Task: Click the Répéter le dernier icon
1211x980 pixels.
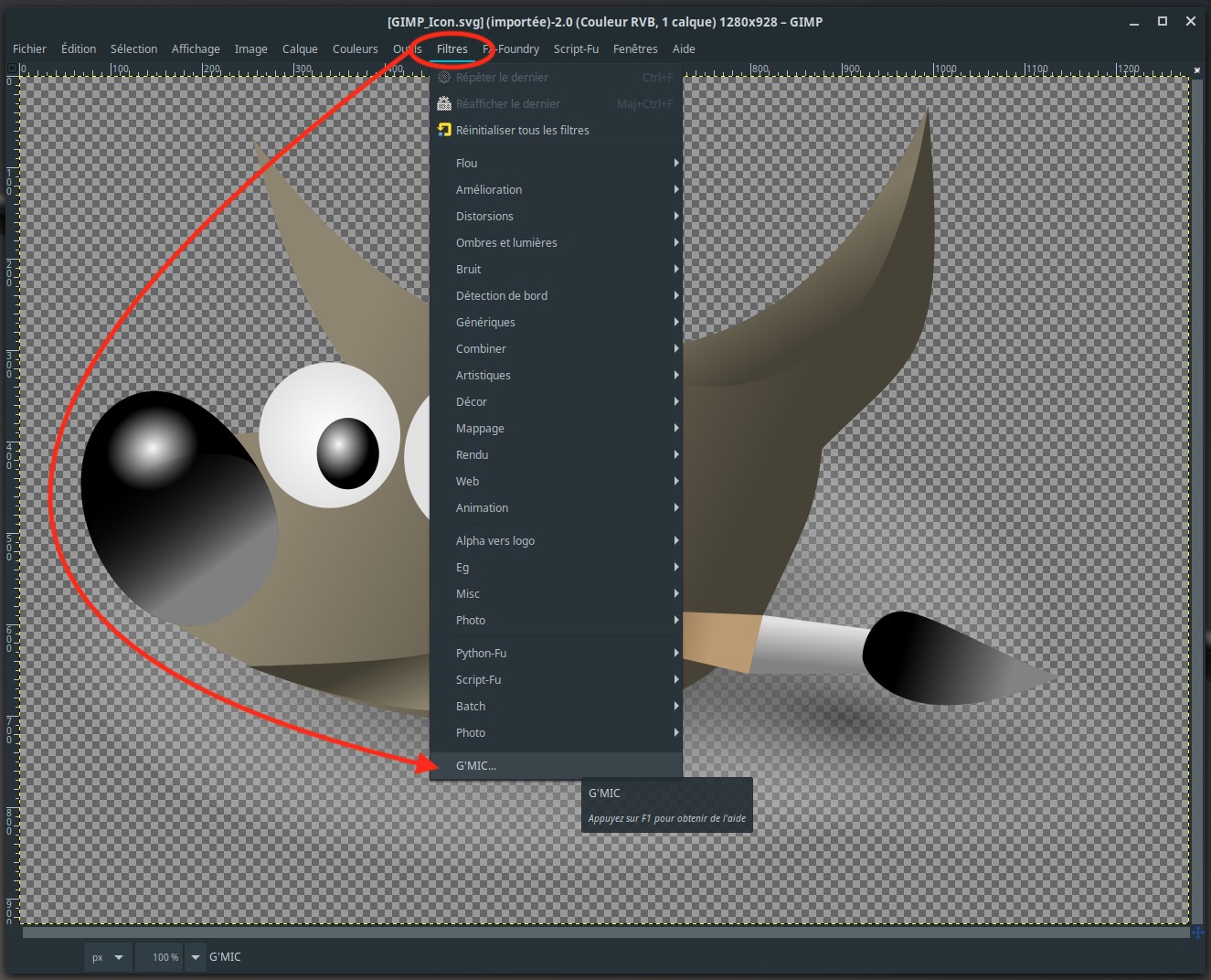Action: (x=444, y=77)
